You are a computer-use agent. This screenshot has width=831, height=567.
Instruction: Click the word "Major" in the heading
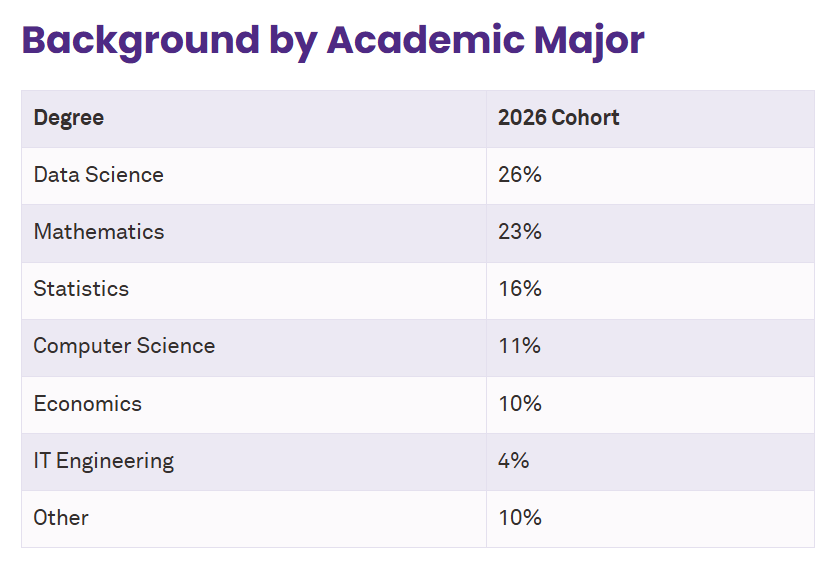pos(589,40)
